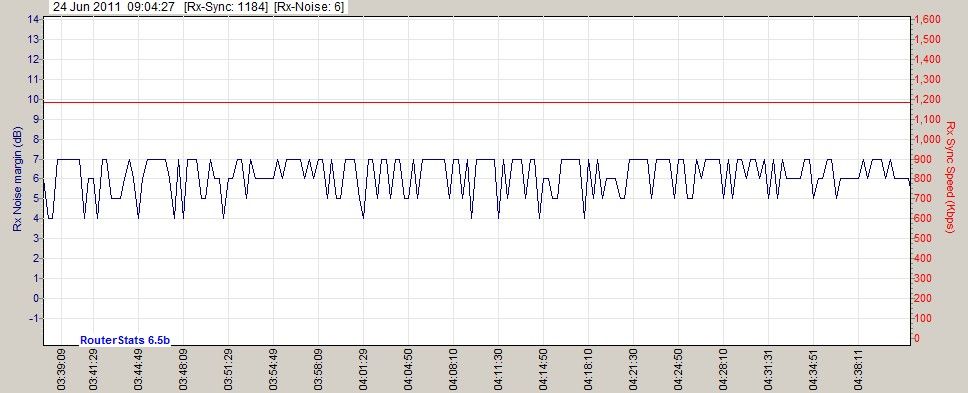The width and height of the screenshot is (968, 393).
Task: Click the time label 04:04:50
Action: click(409, 370)
